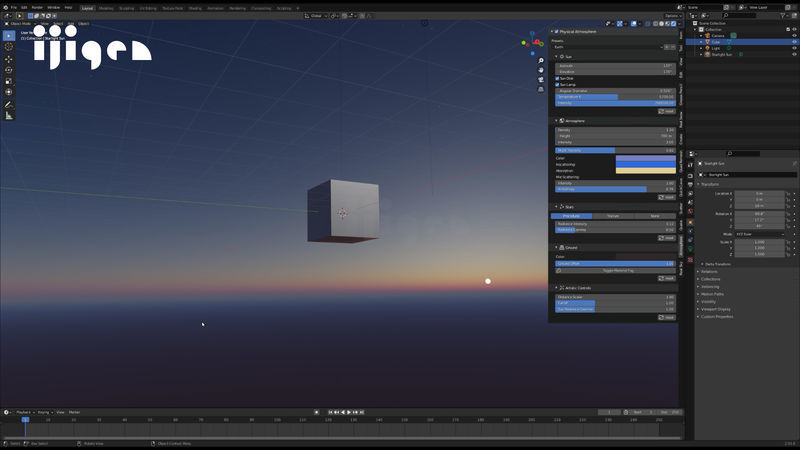Open the Object Mode dropdown

[20, 23]
